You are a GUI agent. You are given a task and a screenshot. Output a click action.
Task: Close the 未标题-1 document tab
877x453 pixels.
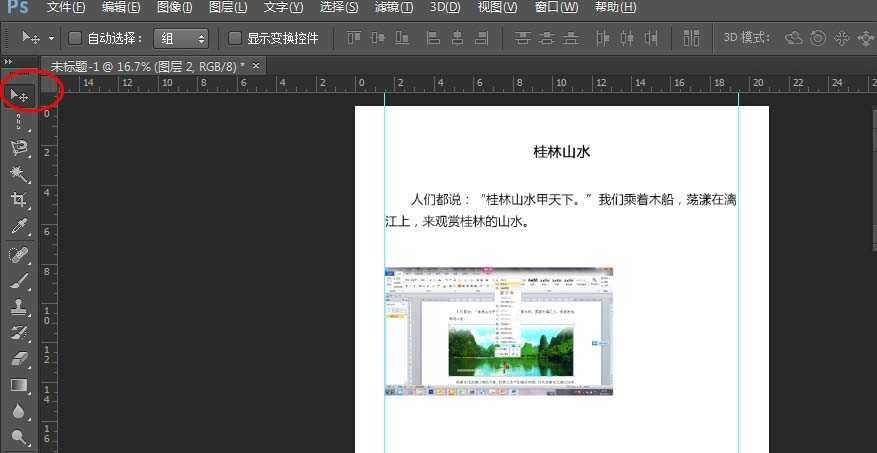[x=256, y=66]
